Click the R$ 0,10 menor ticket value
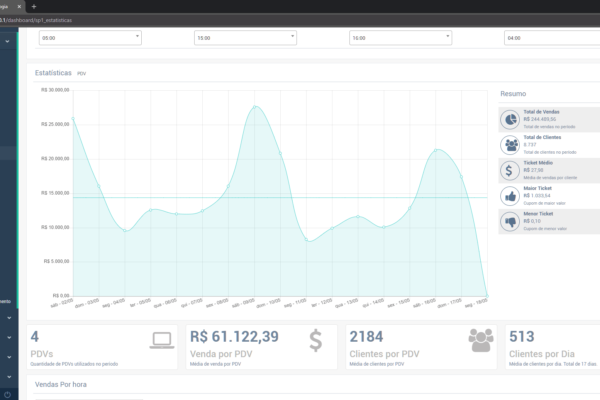This screenshot has height=400, width=600. click(532, 221)
